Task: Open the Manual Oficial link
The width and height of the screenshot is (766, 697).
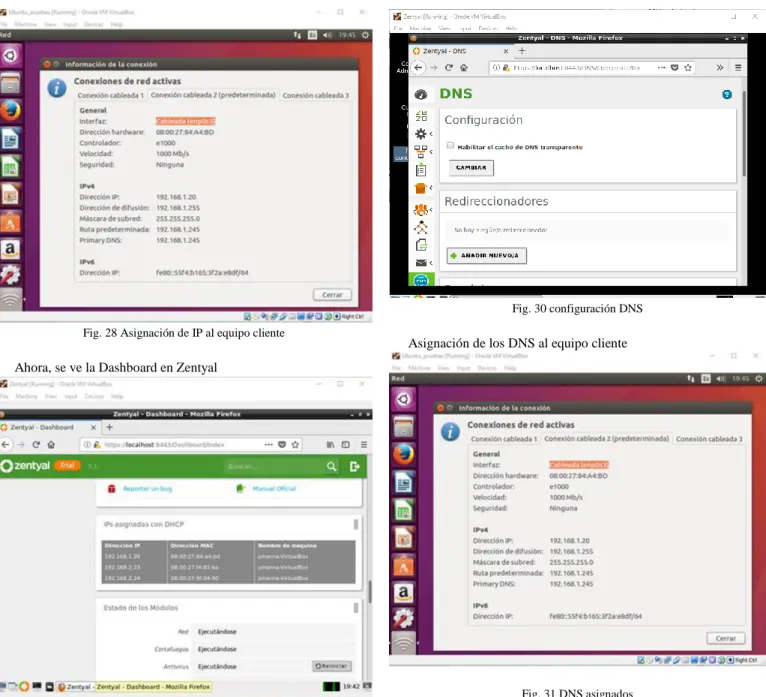Action: coord(274,488)
